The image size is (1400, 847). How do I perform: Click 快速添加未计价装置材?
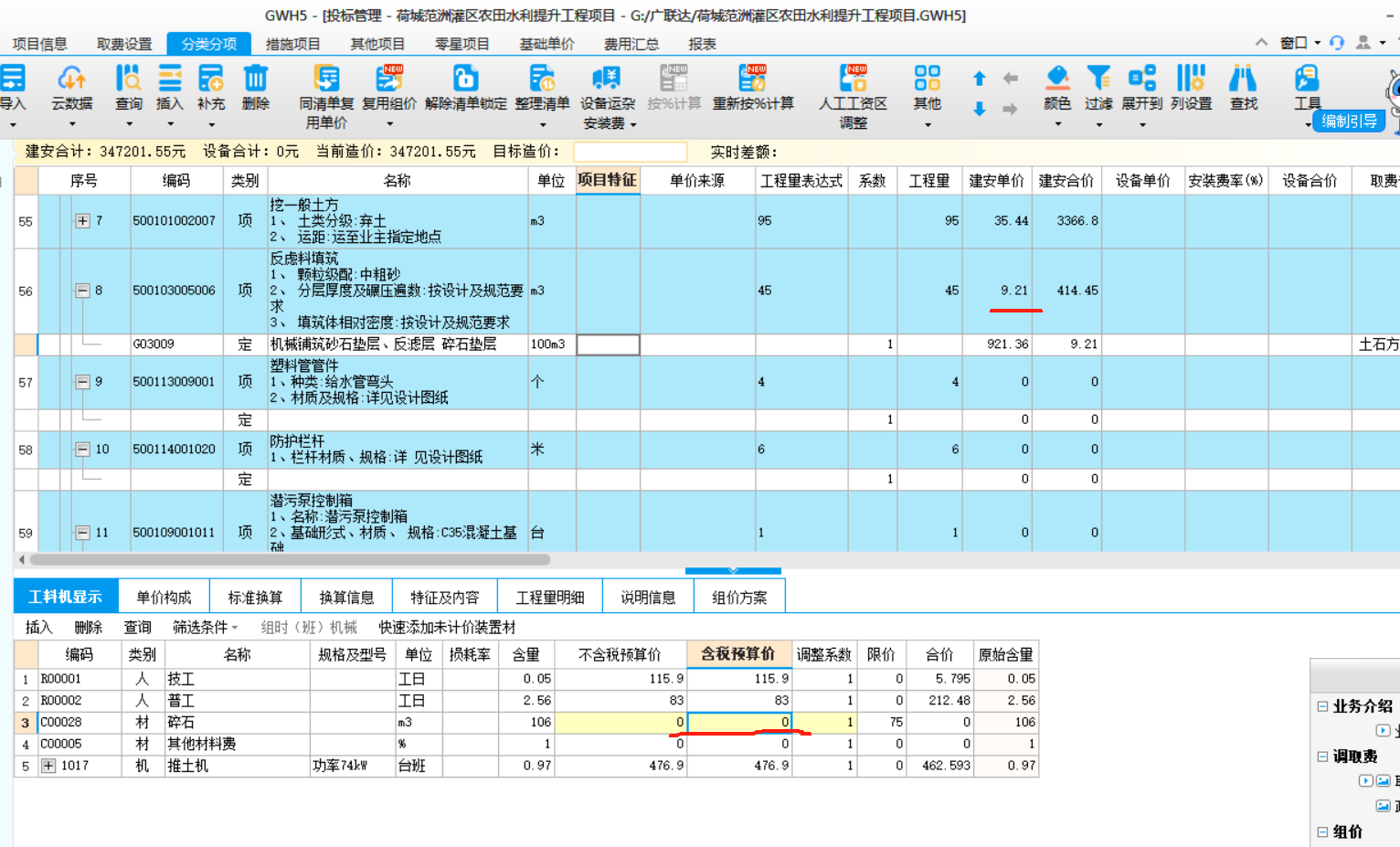click(447, 627)
